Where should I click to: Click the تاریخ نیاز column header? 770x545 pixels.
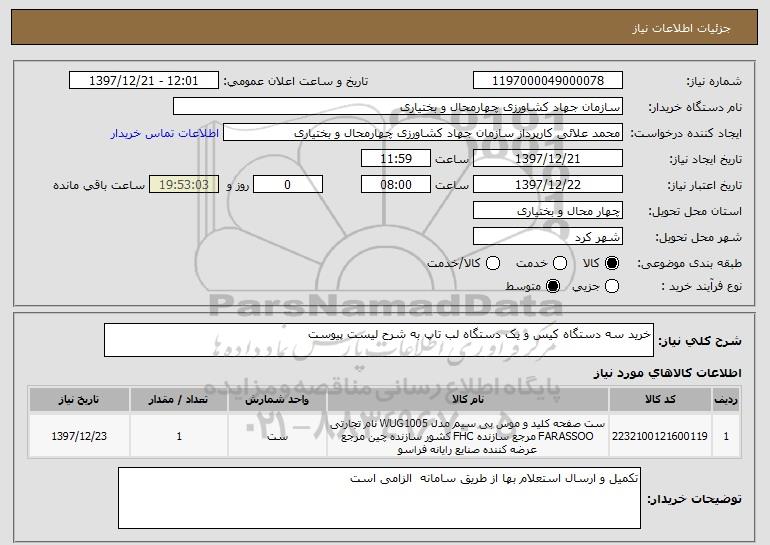(79, 400)
